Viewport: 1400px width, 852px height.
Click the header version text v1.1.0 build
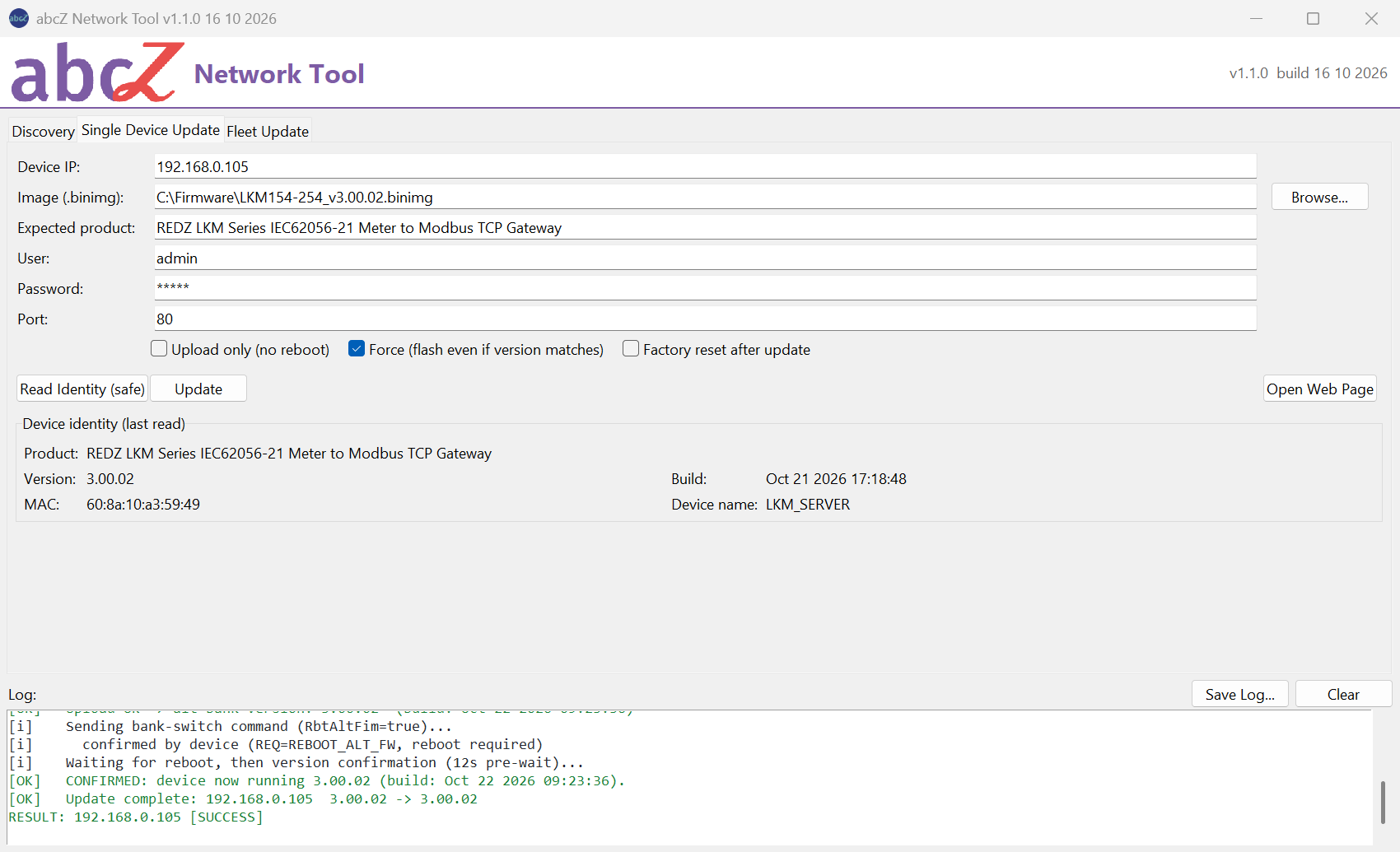1308,72
